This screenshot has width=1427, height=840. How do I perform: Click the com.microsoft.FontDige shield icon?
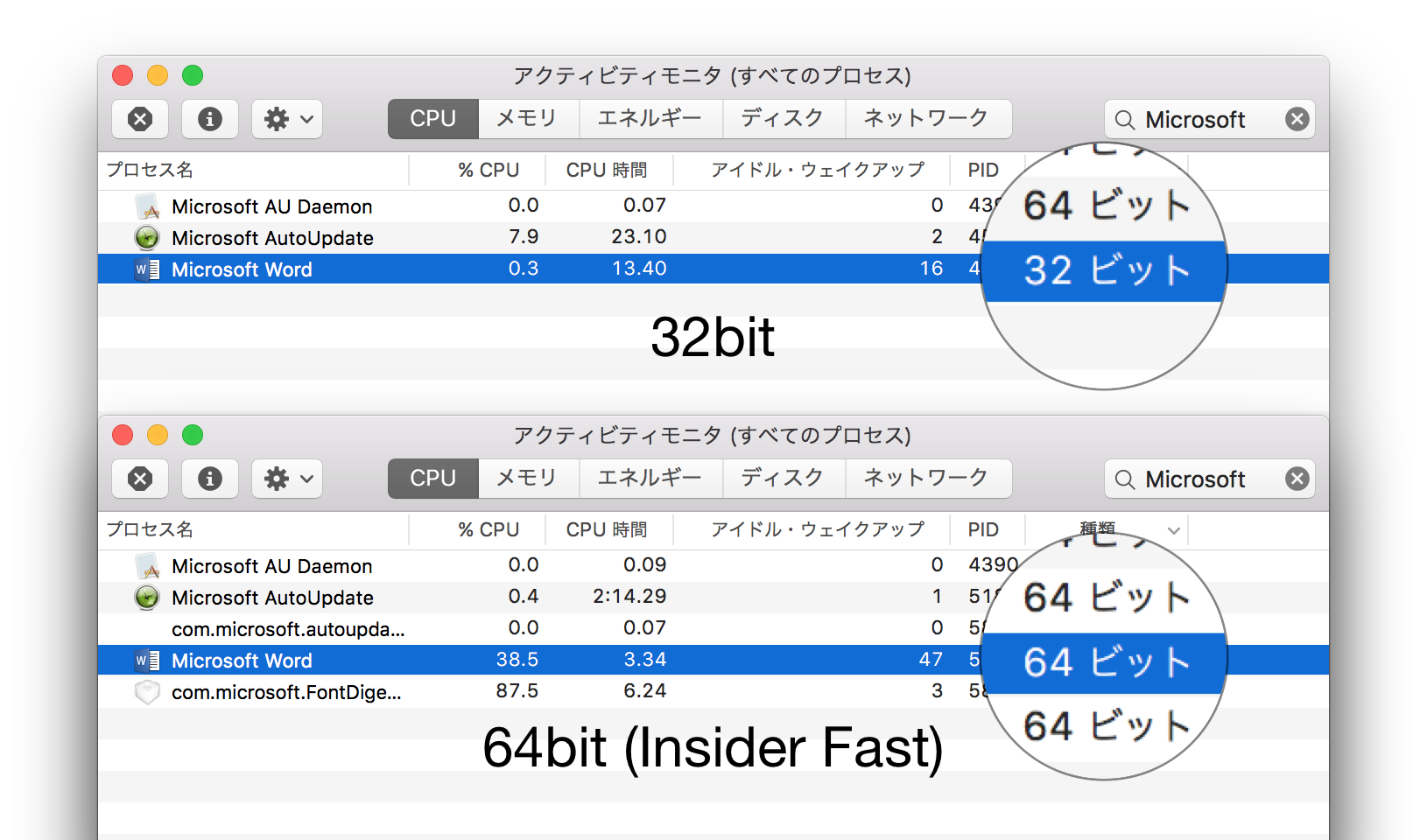click(147, 691)
